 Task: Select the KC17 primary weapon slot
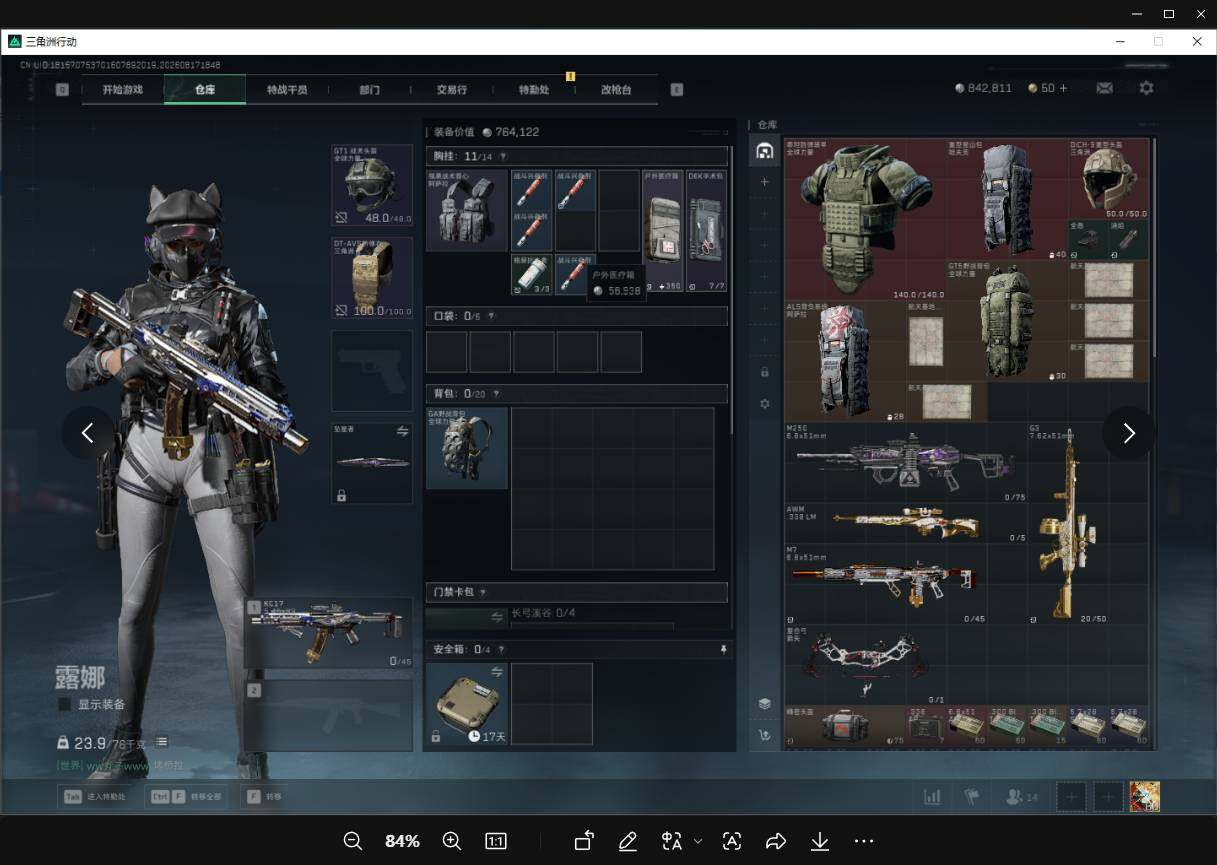coord(329,633)
